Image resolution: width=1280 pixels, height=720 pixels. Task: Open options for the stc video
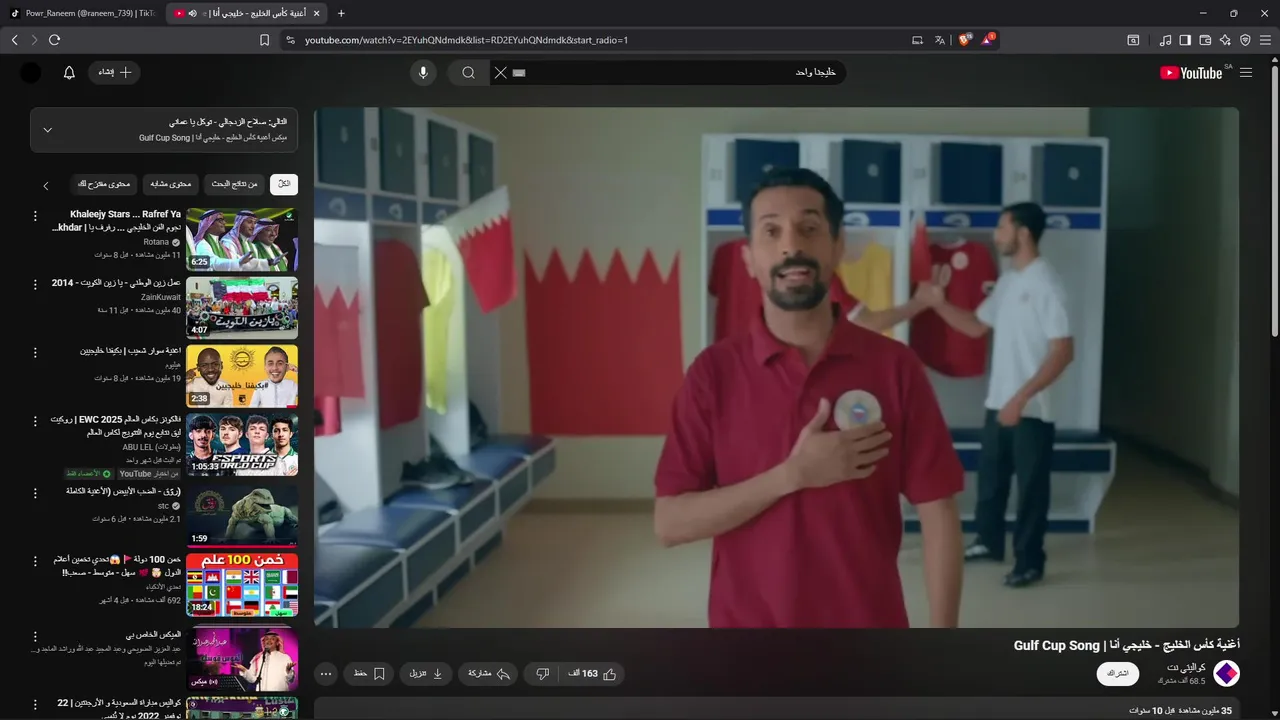click(35, 492)
